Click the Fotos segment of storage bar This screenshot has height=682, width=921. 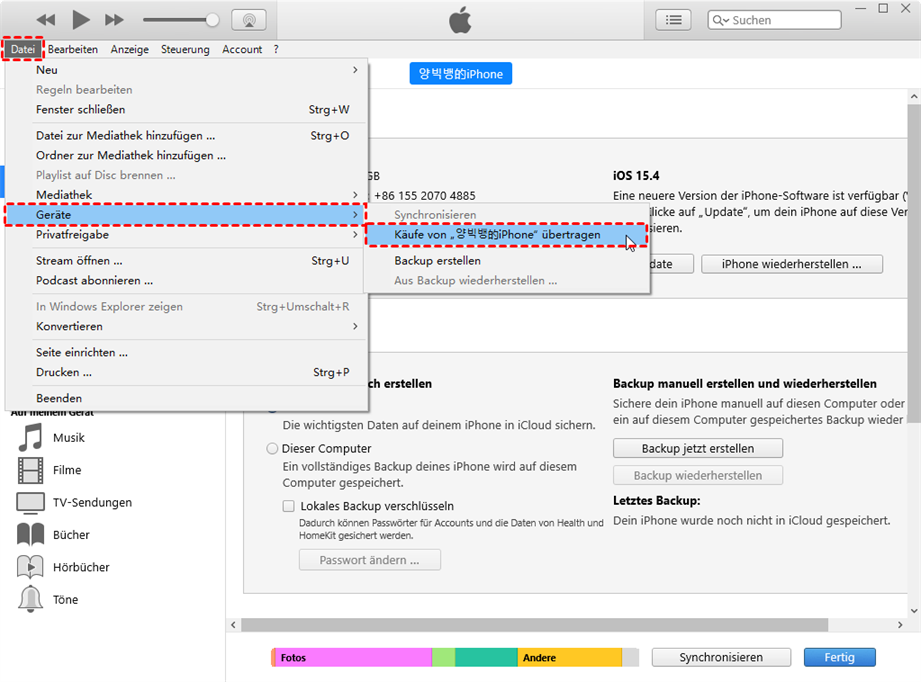click(x=352, y=657)
